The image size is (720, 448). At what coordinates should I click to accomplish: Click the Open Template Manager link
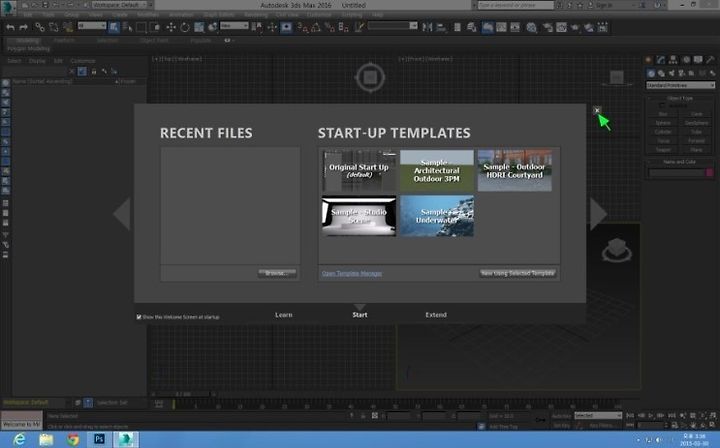pyautogui.click(x=352, y=274)
